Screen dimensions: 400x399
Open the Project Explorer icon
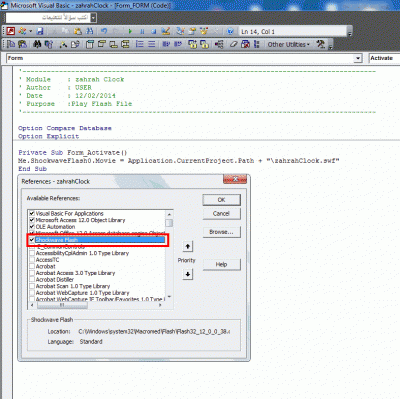coord(180,31)
